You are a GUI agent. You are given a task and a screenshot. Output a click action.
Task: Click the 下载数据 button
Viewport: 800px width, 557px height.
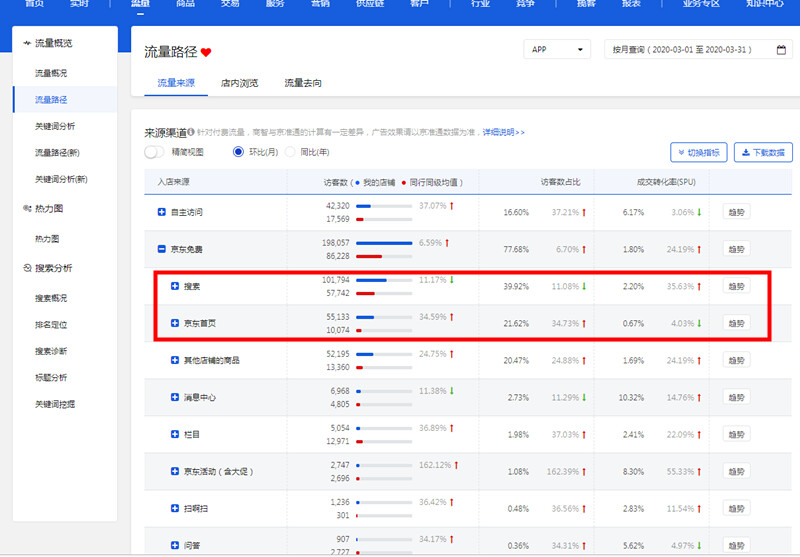(763, 152)
